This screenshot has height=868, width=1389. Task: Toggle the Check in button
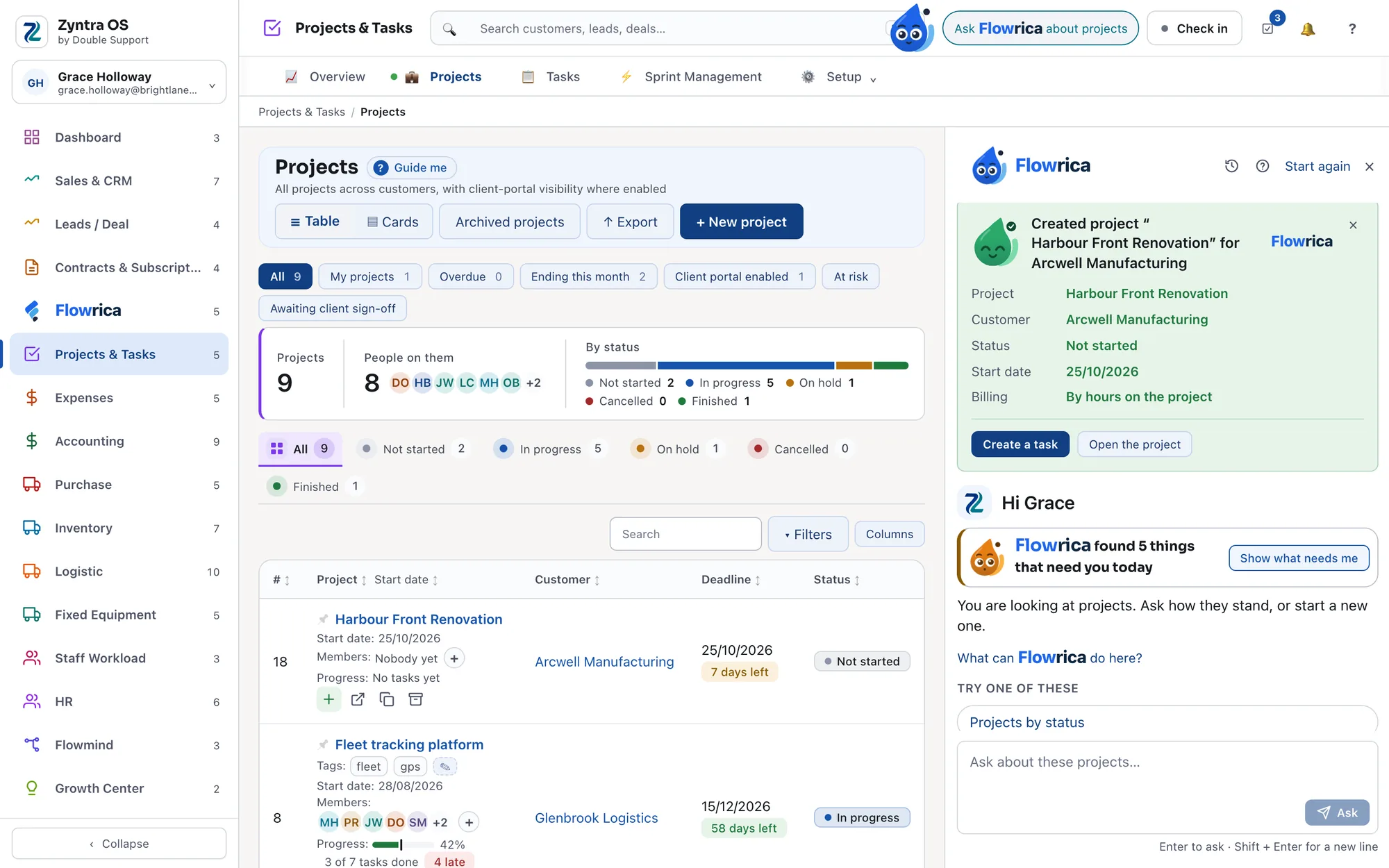(1195, 28)
